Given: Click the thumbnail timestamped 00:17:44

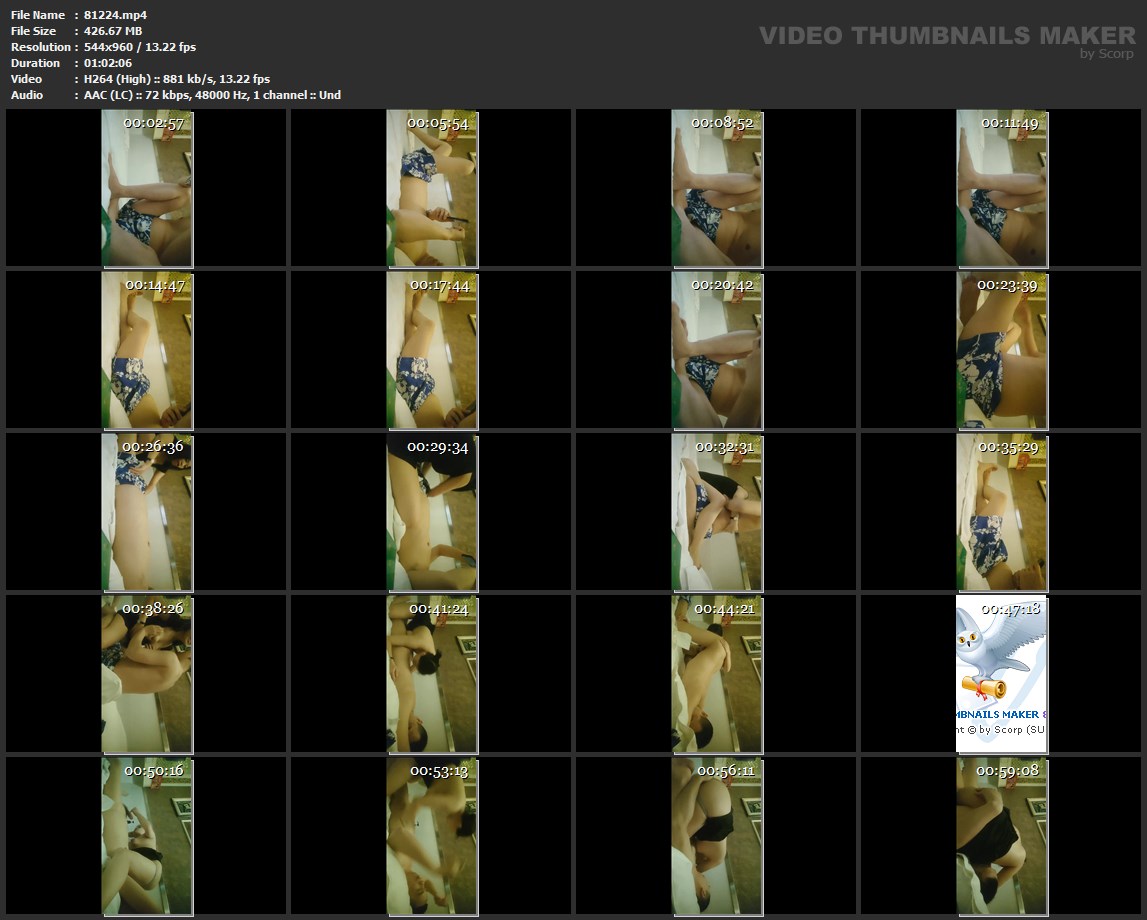Looking at the screenshot, I should point(431,349).
